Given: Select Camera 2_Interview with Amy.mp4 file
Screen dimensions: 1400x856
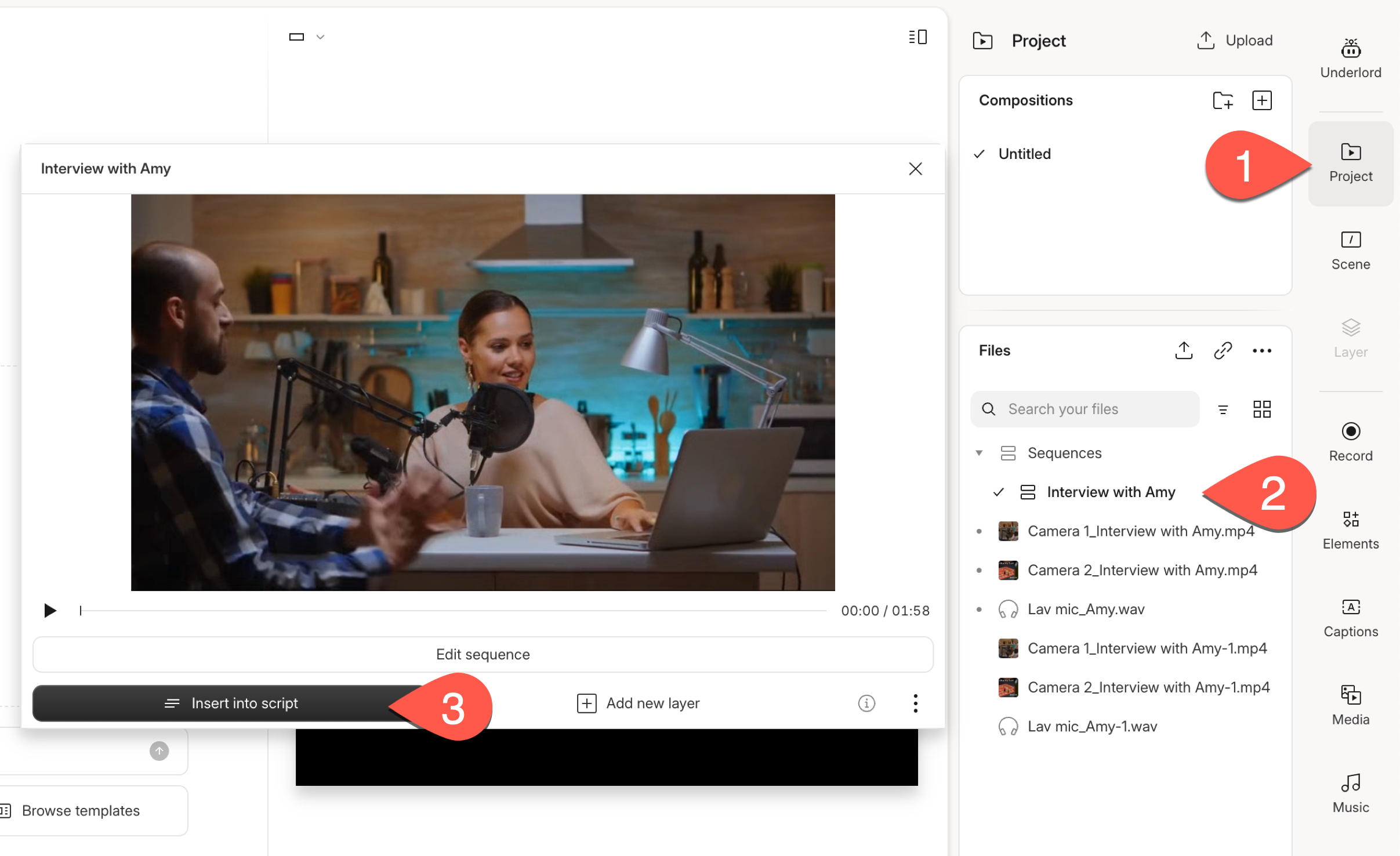Looking at the screenshot, I should tap(1141, 570).
